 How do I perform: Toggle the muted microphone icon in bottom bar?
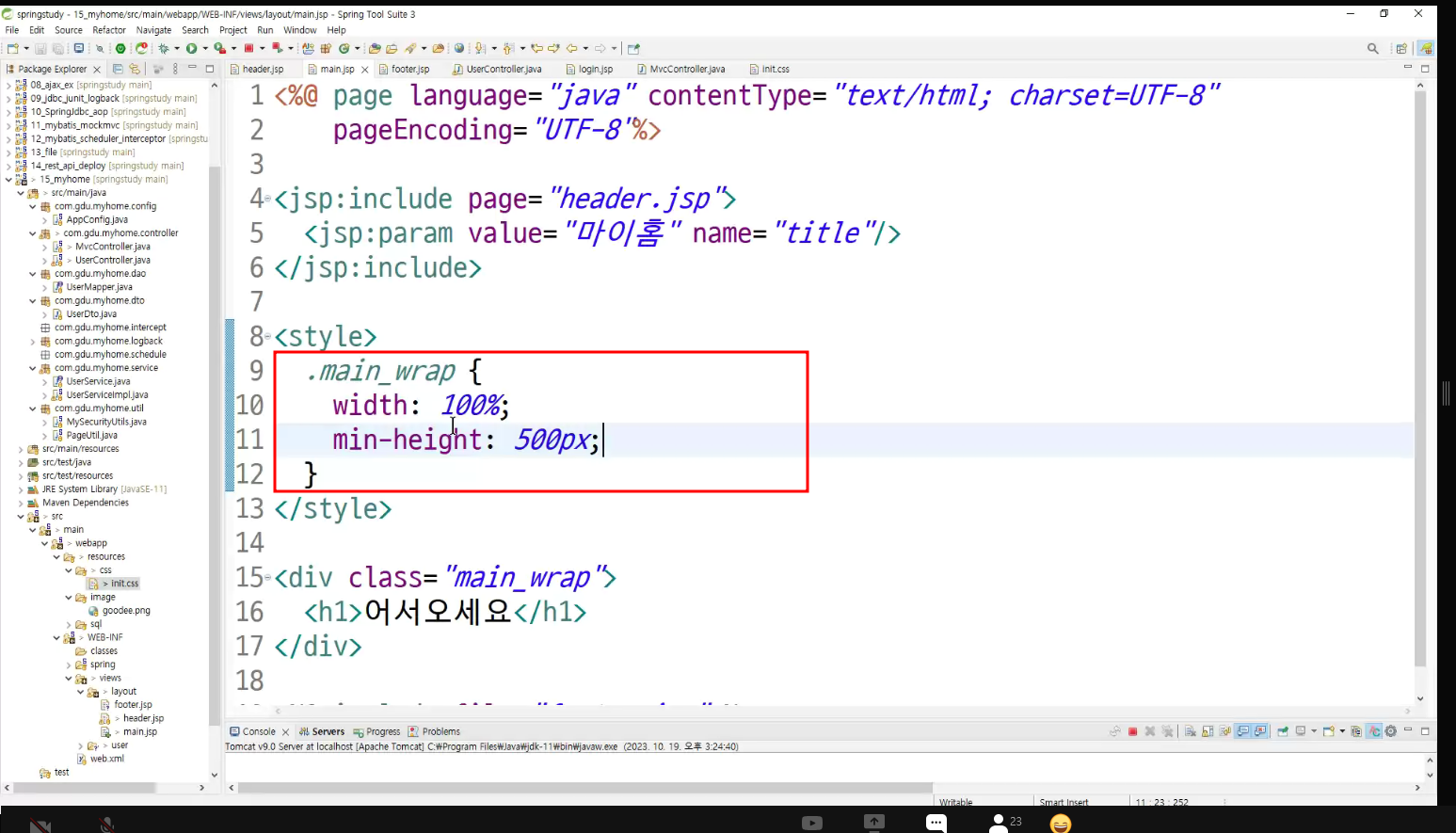point(108,825)
